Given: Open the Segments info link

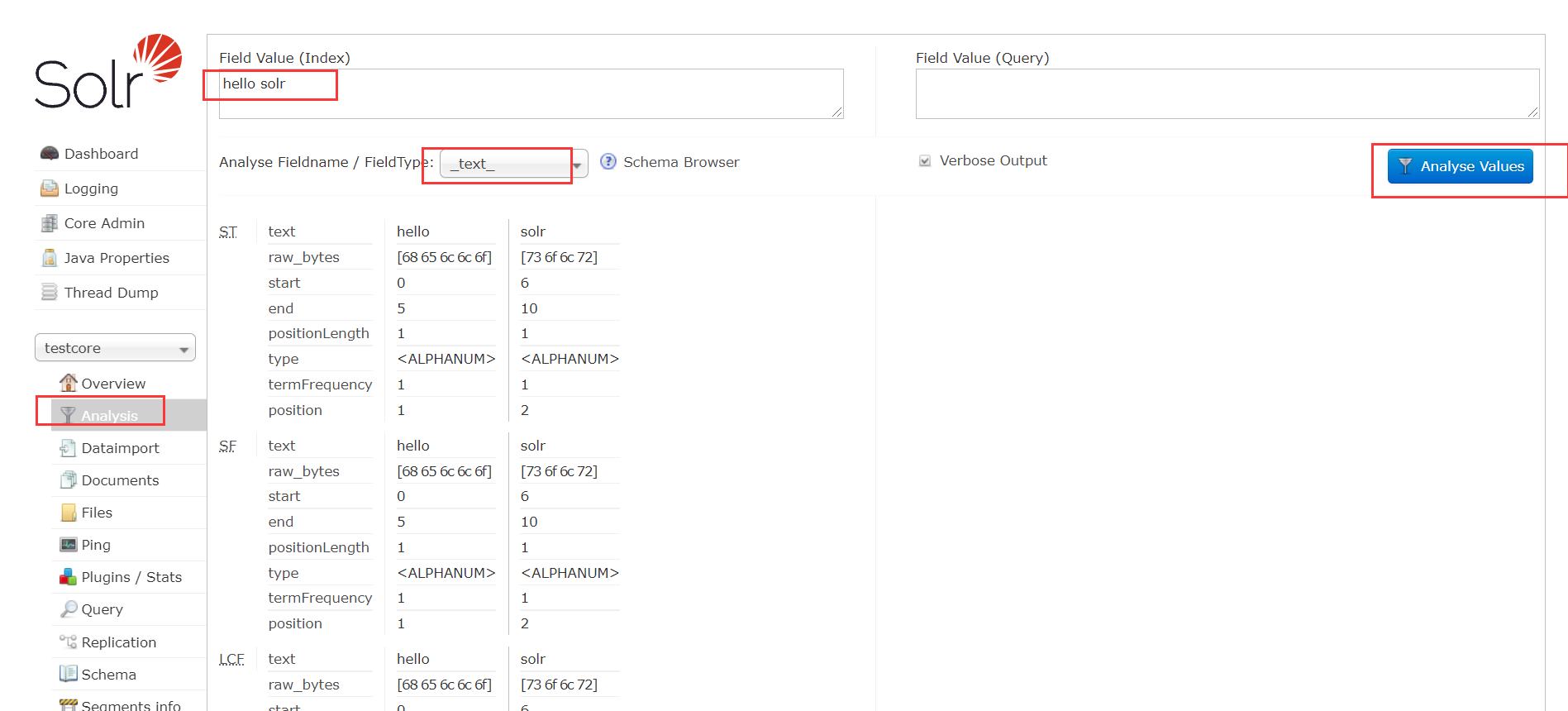Looking at the screenshot, I should click(x=131, y=705).
